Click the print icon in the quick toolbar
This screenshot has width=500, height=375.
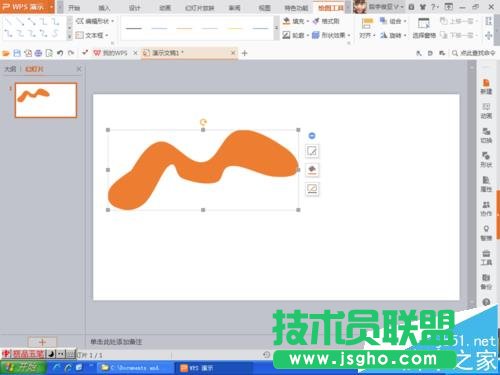click(x=38, y=53)
